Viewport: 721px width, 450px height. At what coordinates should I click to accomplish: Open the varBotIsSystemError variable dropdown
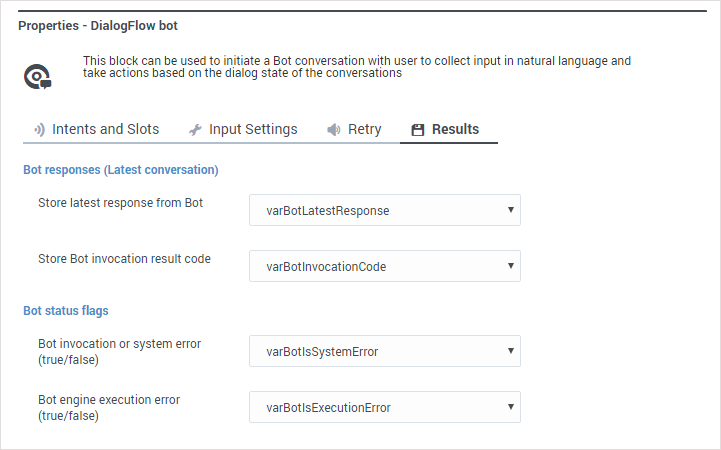point(384,351)
